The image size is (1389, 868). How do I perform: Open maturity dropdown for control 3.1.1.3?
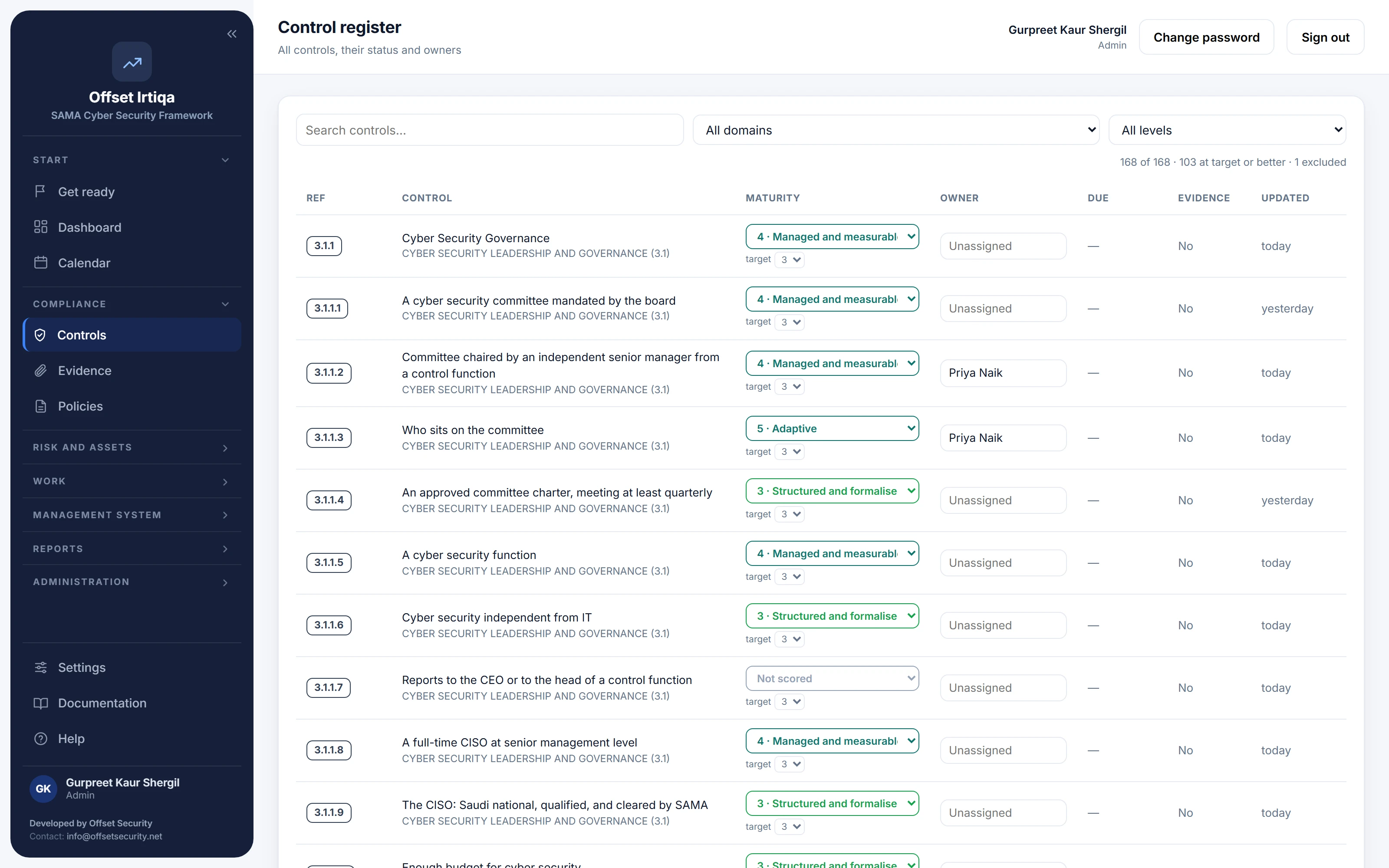(832, 428)
